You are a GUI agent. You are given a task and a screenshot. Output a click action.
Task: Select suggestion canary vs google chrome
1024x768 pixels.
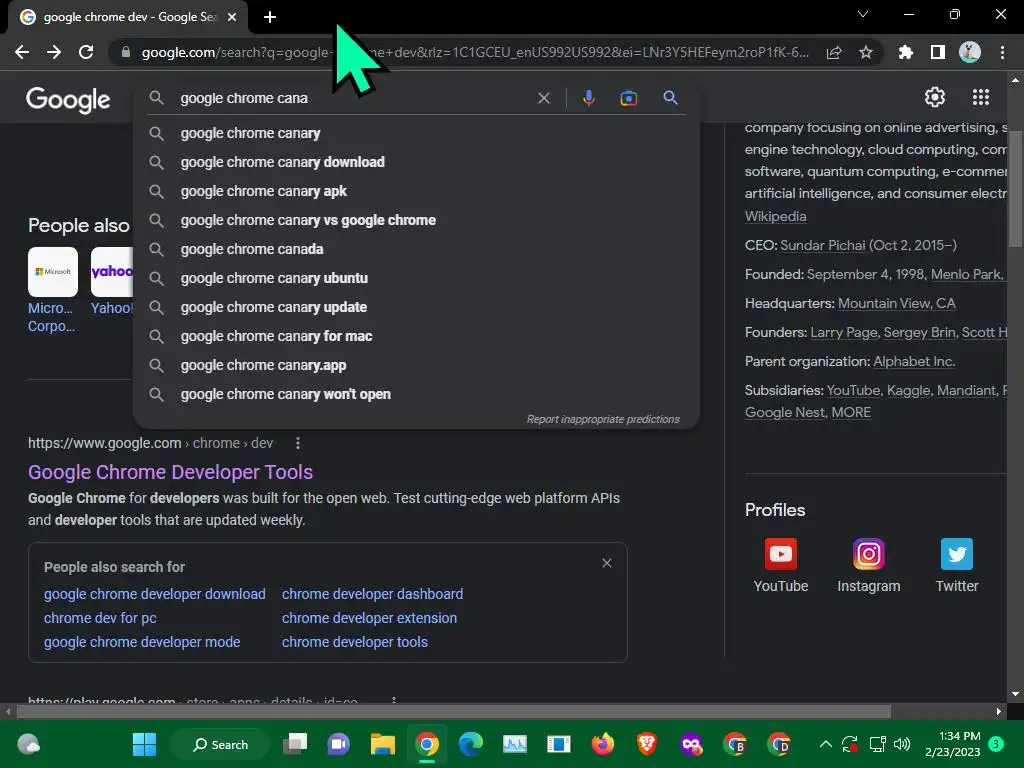click(x=416, y=220)
